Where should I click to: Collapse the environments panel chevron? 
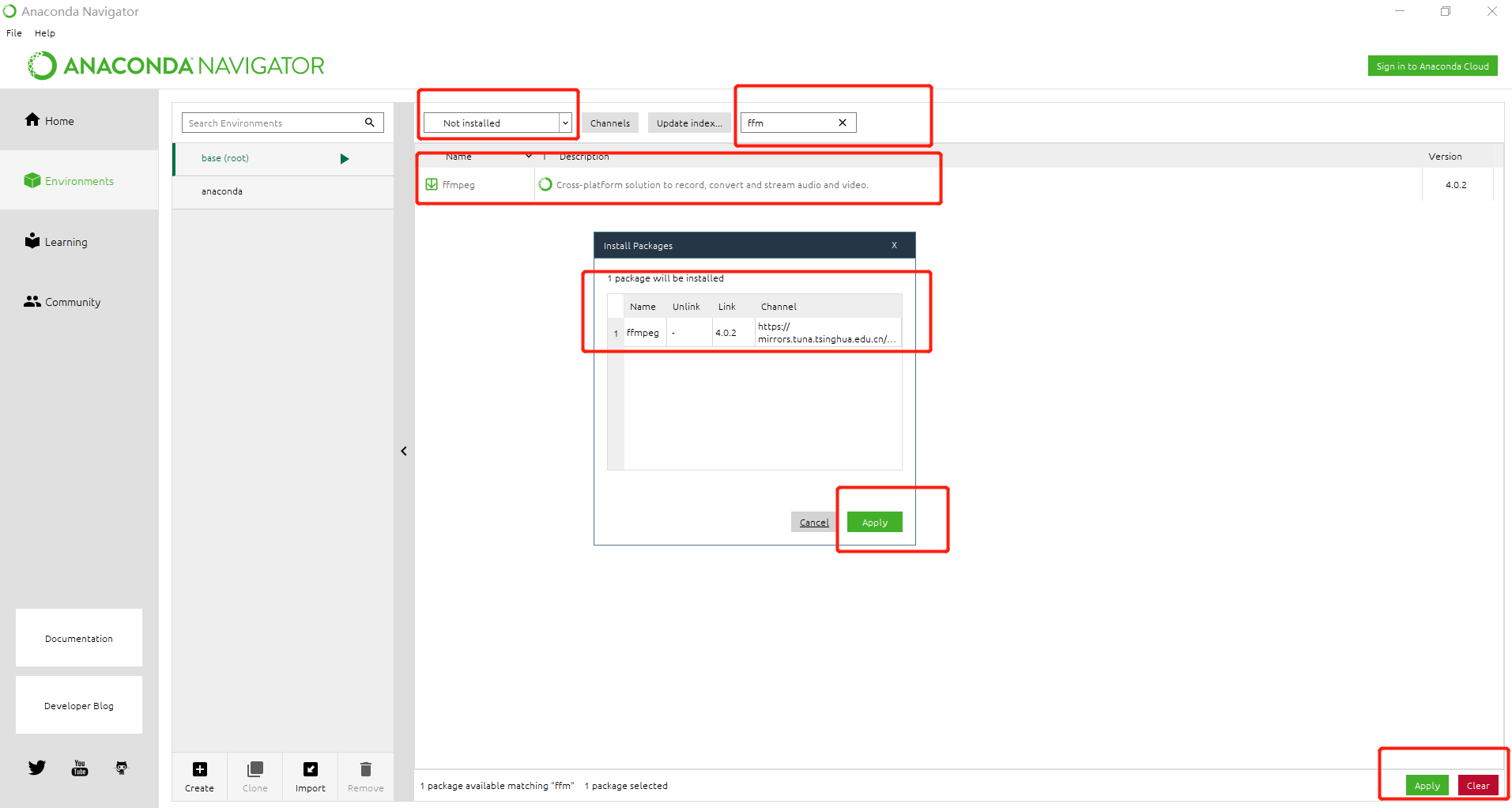pyautogui.click(x=404, y=451)
